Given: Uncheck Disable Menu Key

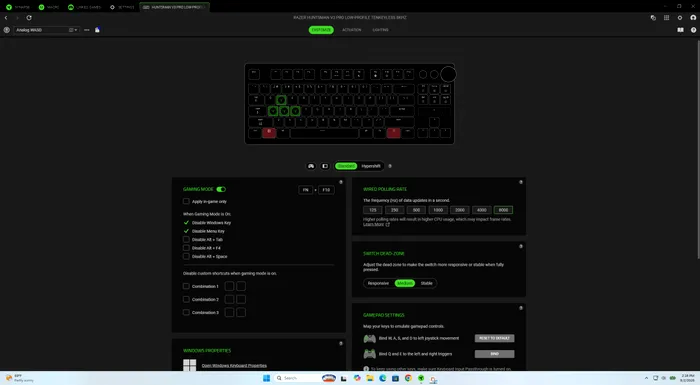Looking at the screenshot, I should click(x=186, y=231).
